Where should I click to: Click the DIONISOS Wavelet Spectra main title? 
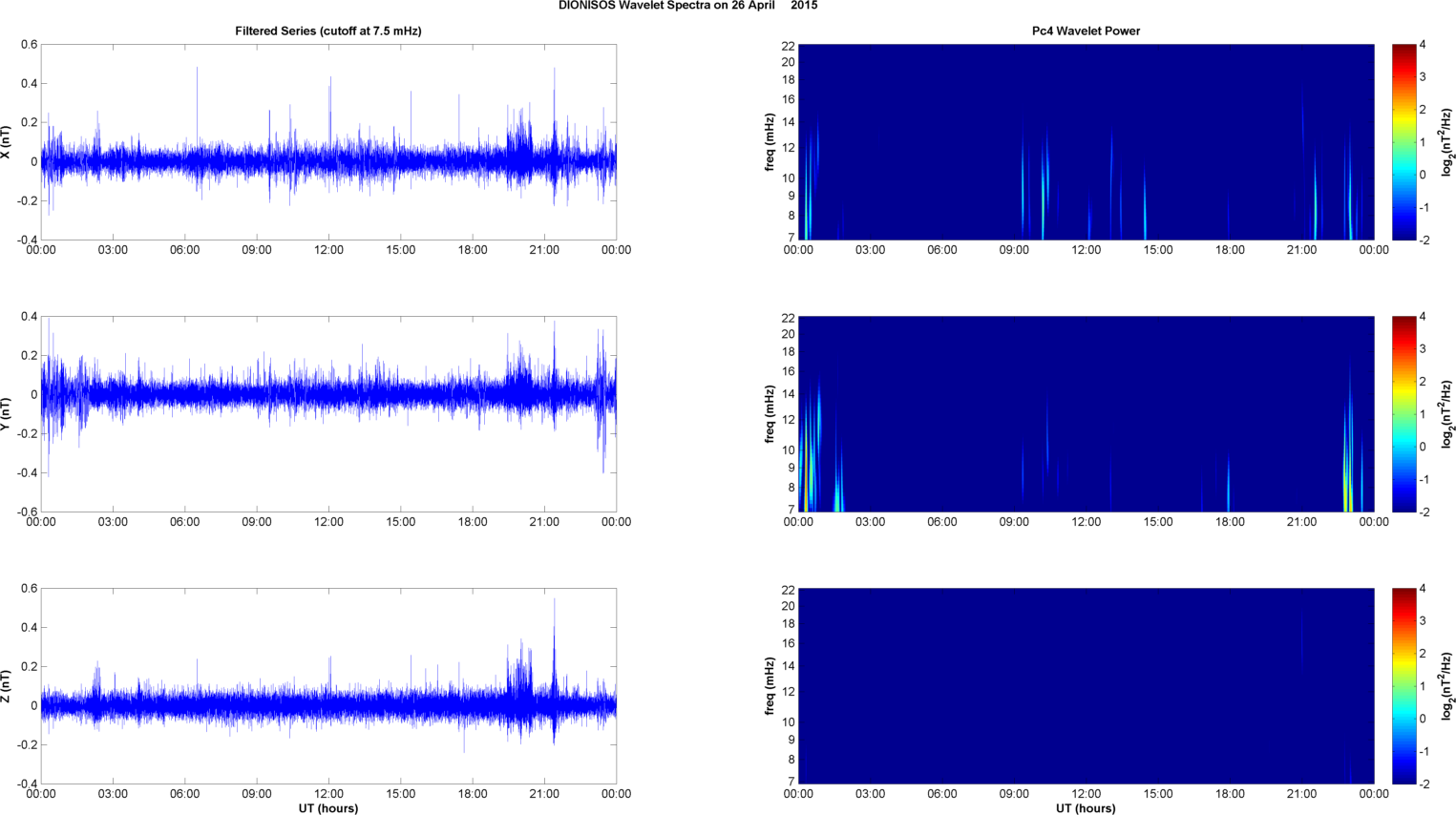tap(687, 6)
